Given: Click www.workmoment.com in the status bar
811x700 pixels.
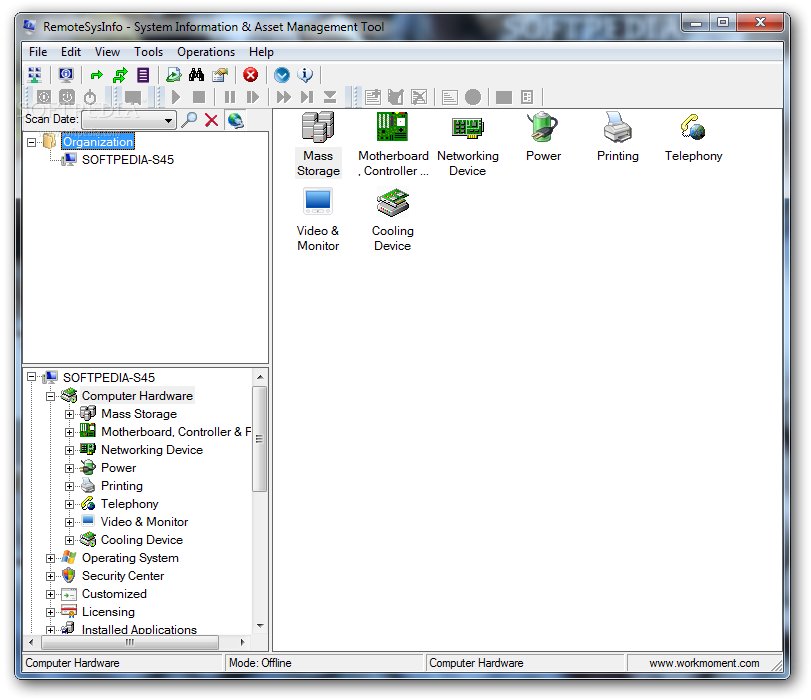Looking at the screenshot, I should pos(704,663).
